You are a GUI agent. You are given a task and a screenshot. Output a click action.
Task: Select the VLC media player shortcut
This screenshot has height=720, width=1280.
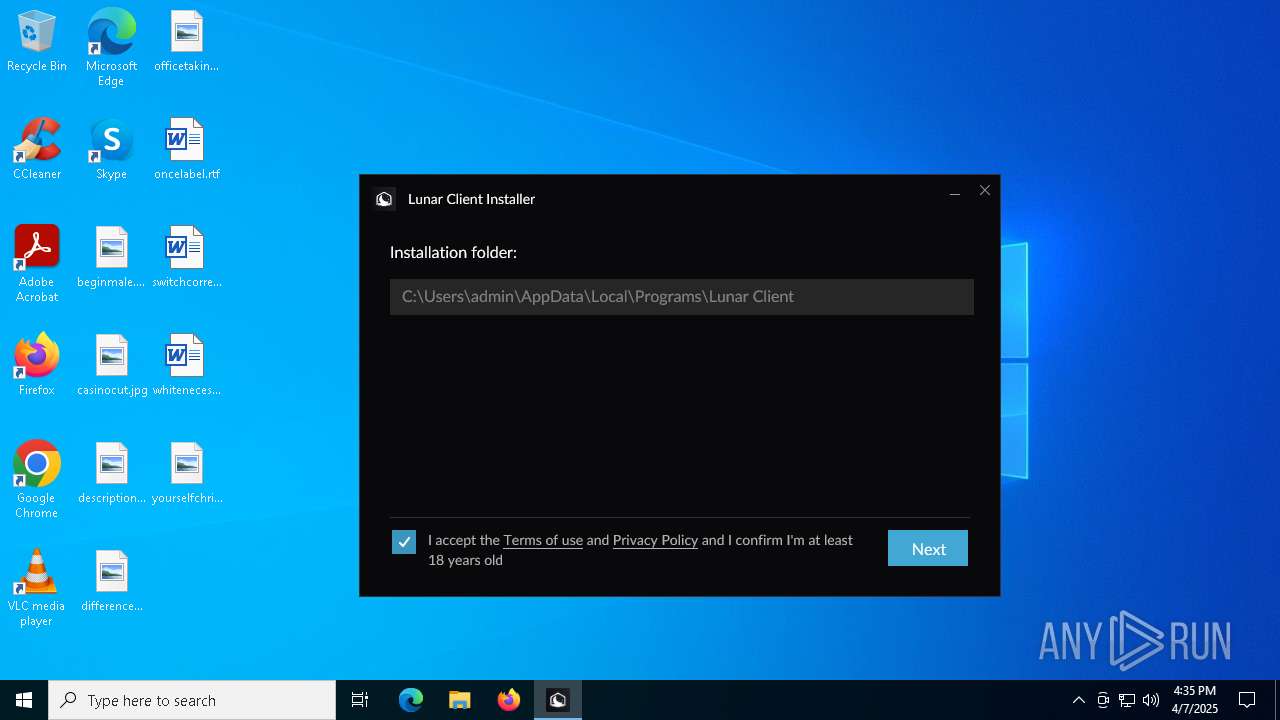[x=37, y=588]
